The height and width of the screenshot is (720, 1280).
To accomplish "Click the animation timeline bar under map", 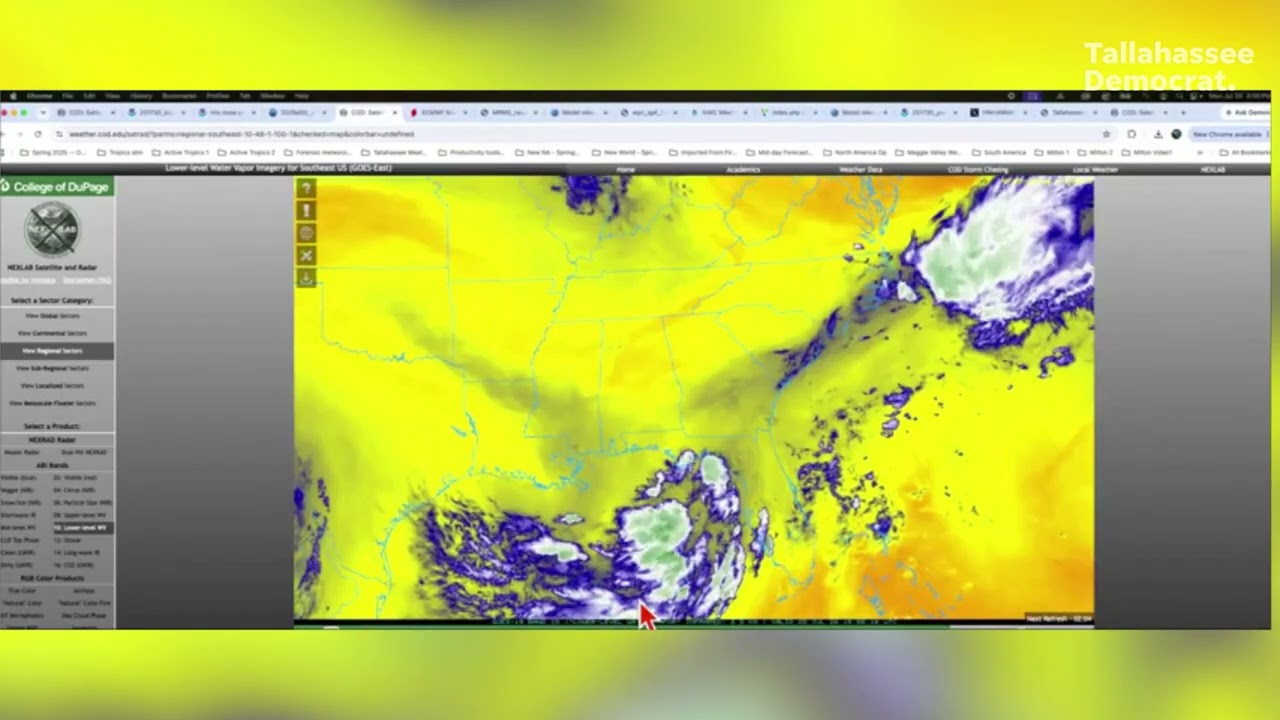I will point(693,626).
